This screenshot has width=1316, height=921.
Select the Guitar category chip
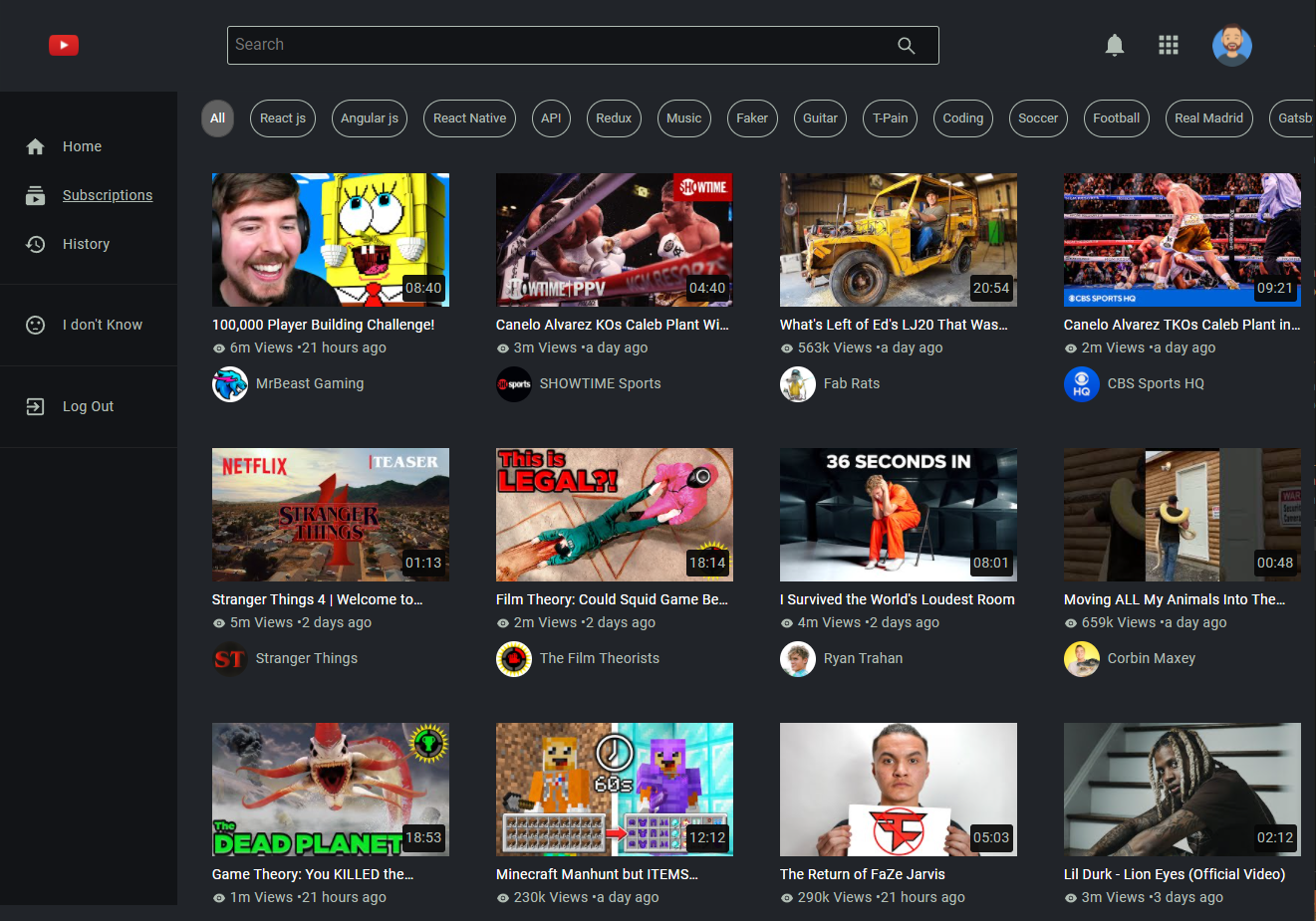[821, 117]
